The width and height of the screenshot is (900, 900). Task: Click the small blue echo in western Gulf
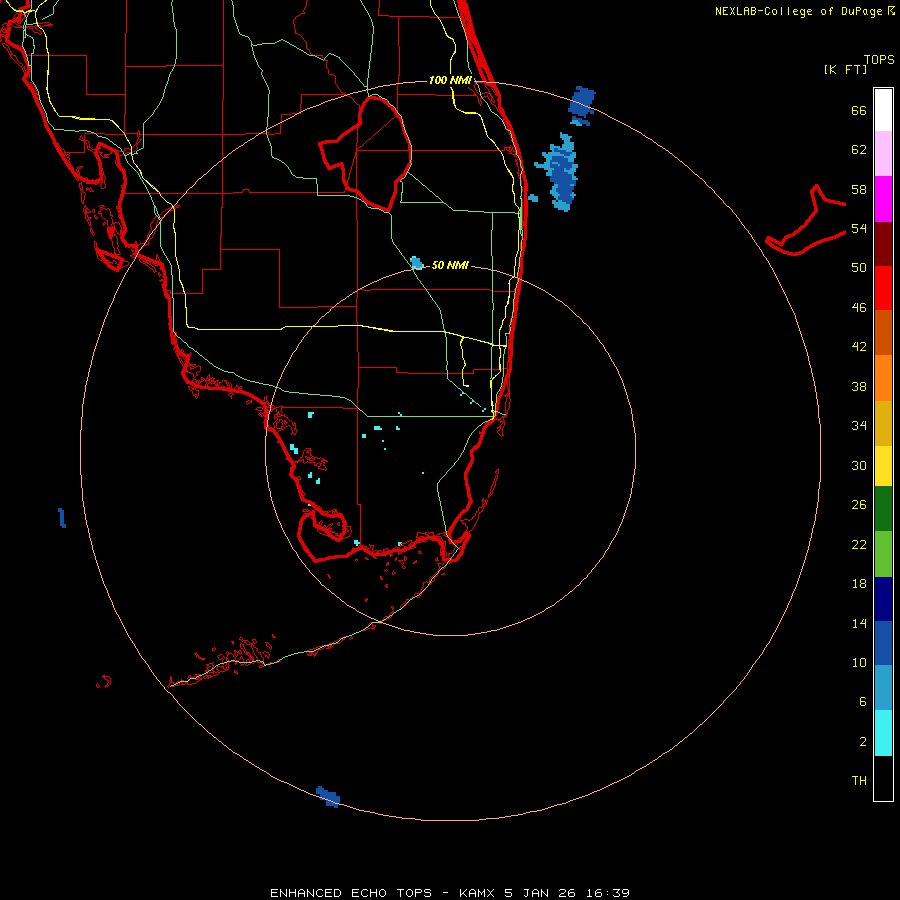click(62, 518)
